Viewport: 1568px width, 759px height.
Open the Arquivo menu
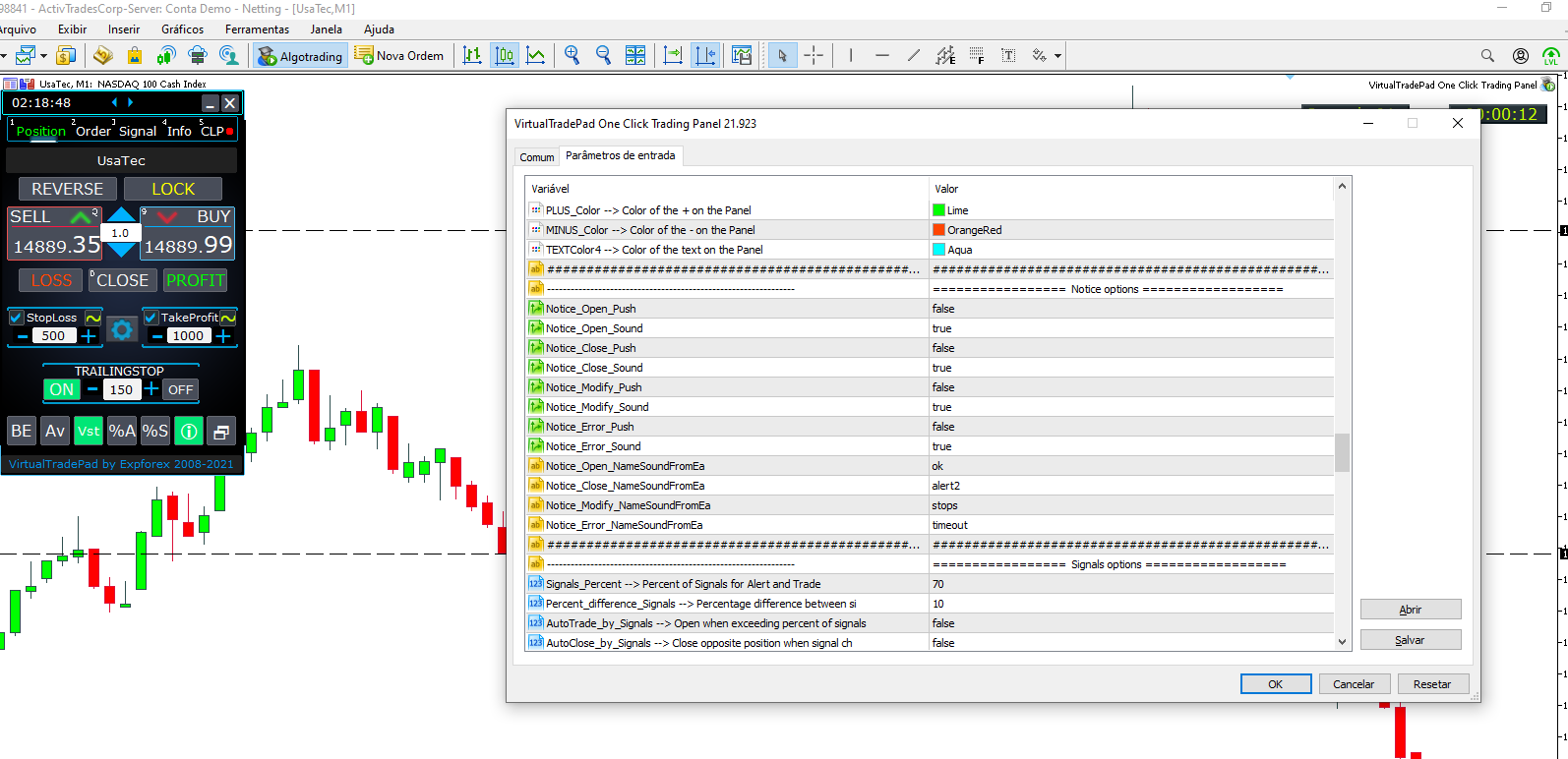click(17, 29)
